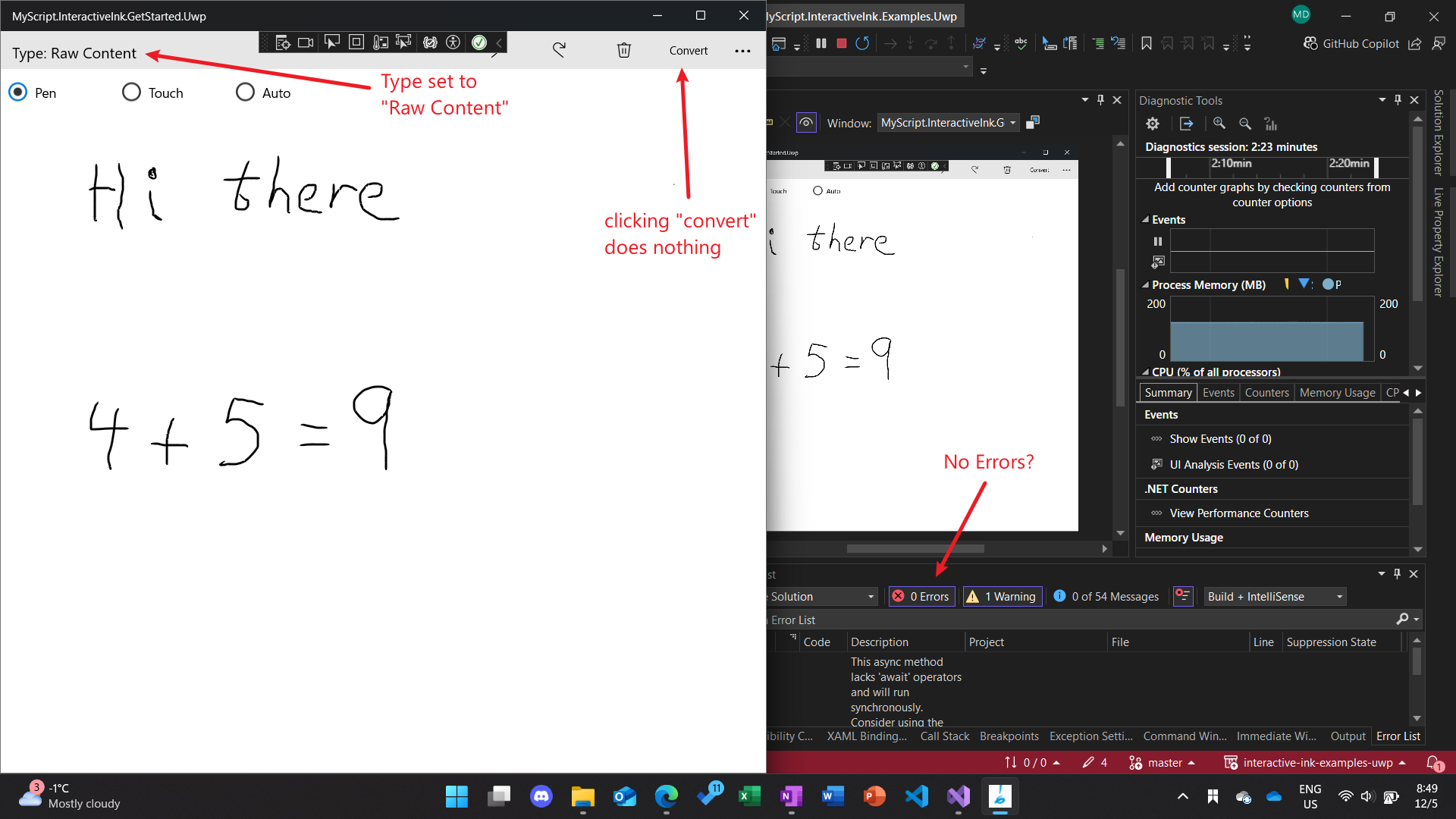Open the Output tab
Image resolution: width=1456 pixels, height=819 pixels.
(1348, 736)
